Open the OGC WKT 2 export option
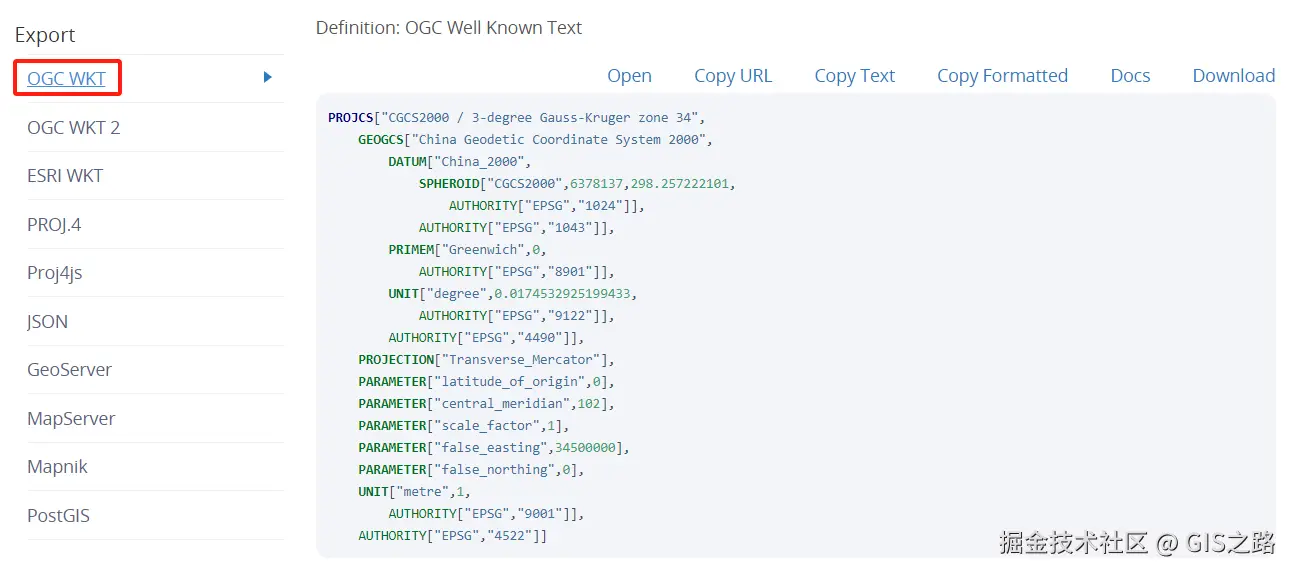Image resolution: width=1294 pixels, height=575 pixels. coord(73,127)
